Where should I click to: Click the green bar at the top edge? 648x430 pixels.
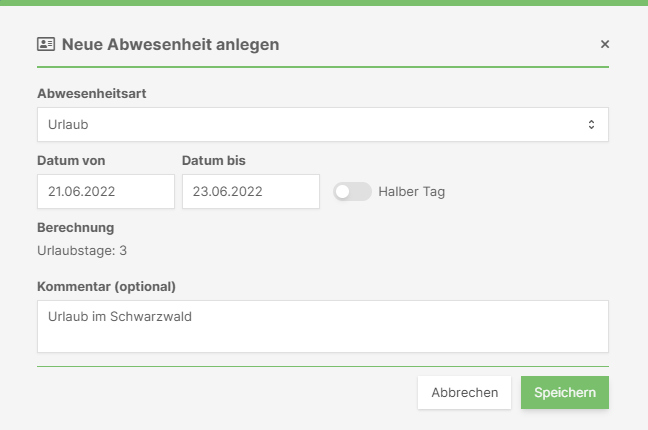coord(324,2)
